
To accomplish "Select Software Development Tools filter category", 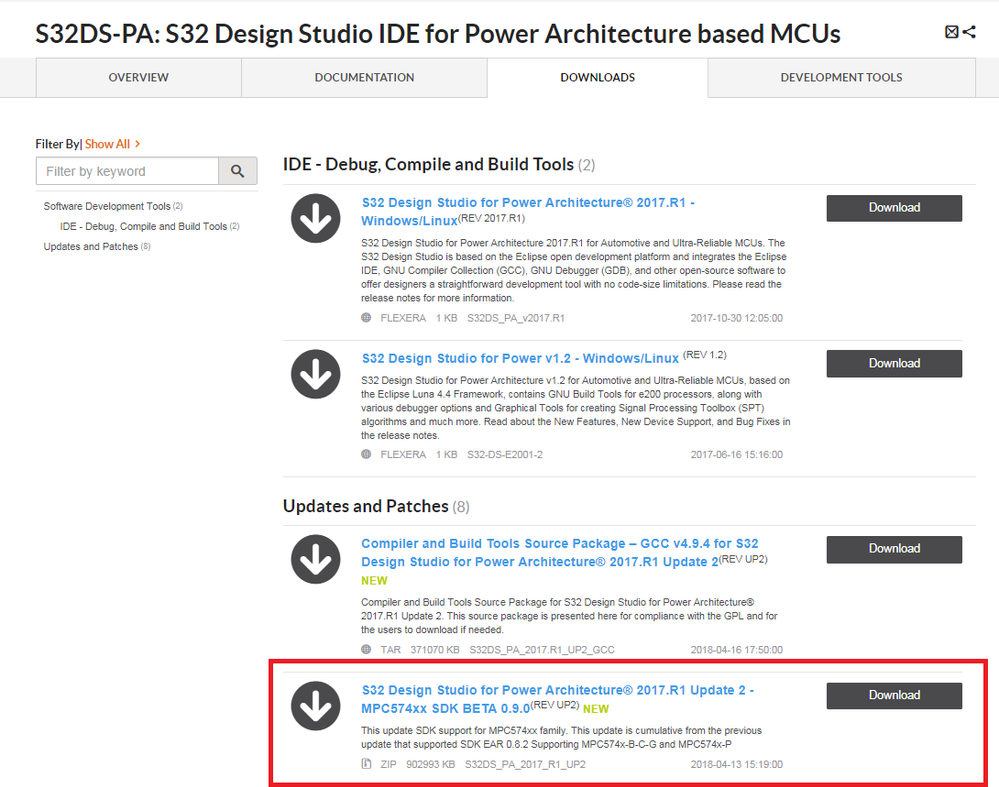I will tap(107, 206).
